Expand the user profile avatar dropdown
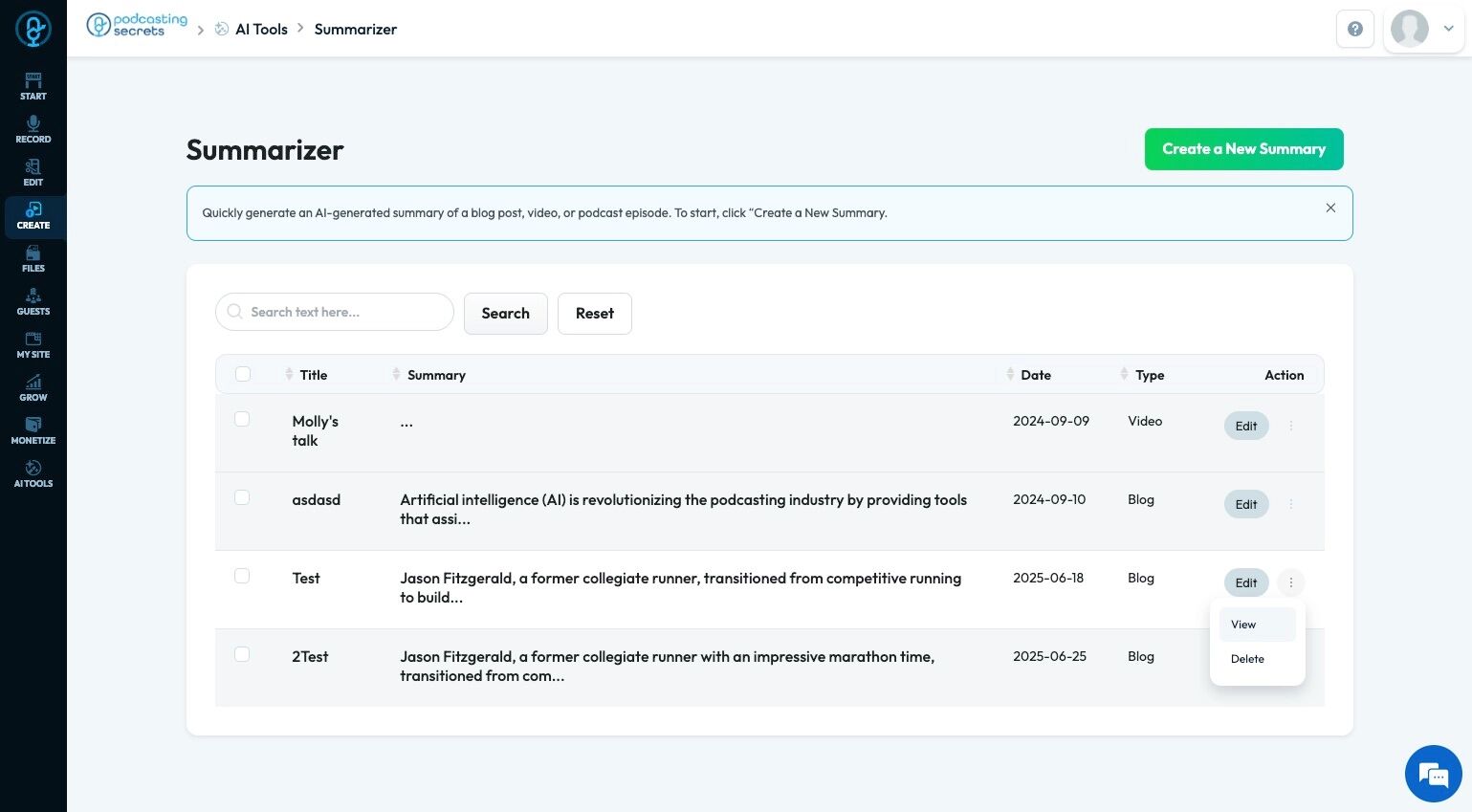This screenshot has height=812, width=1472. [1424, 29]
